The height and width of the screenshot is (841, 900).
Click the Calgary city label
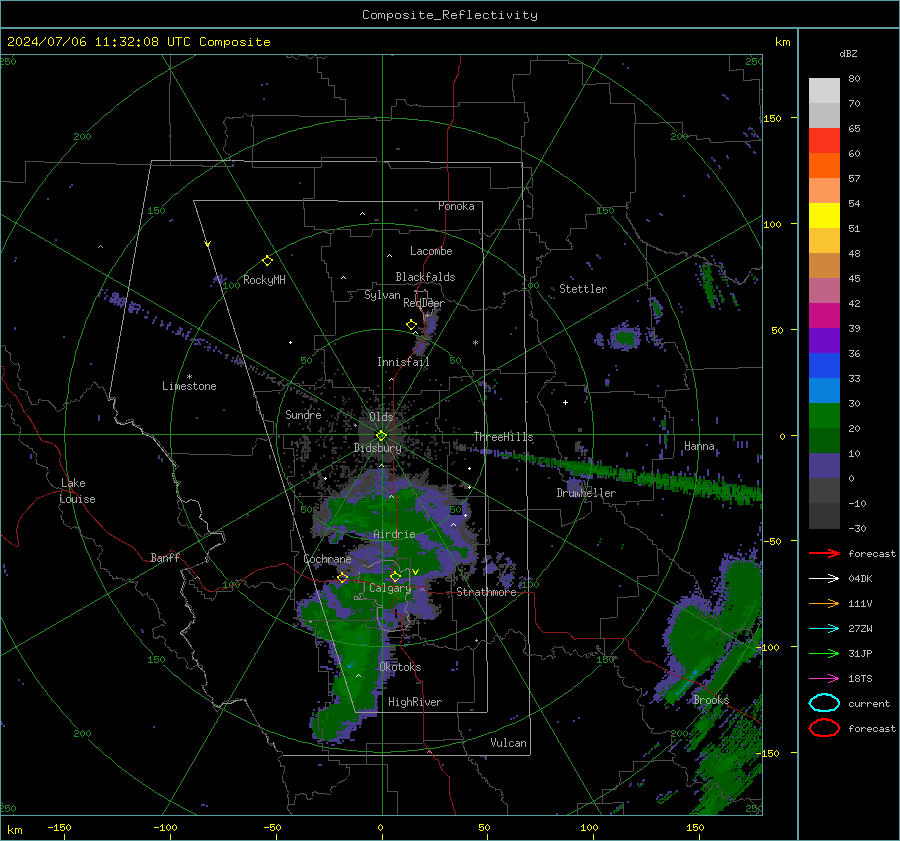[x=390, y=588]
